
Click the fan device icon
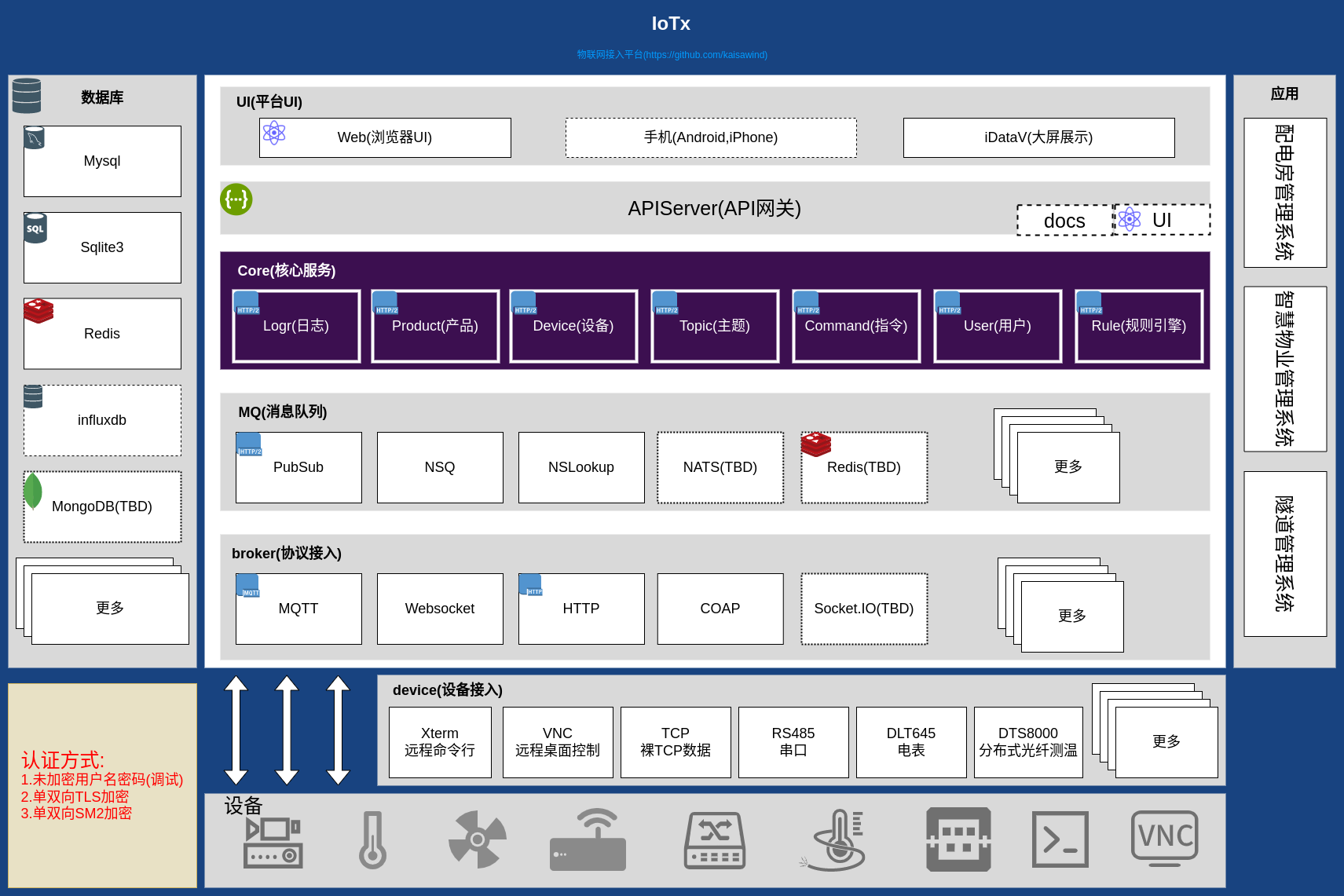coord(477,839)
